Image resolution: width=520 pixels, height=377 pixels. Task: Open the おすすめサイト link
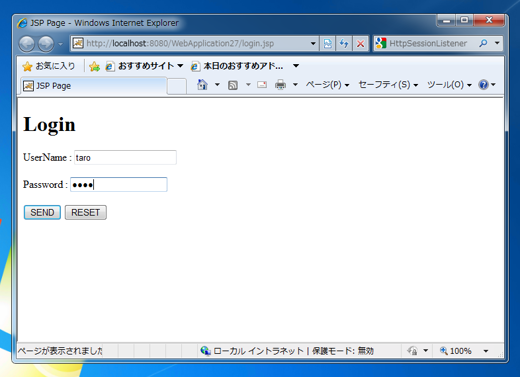coord(140,66)
